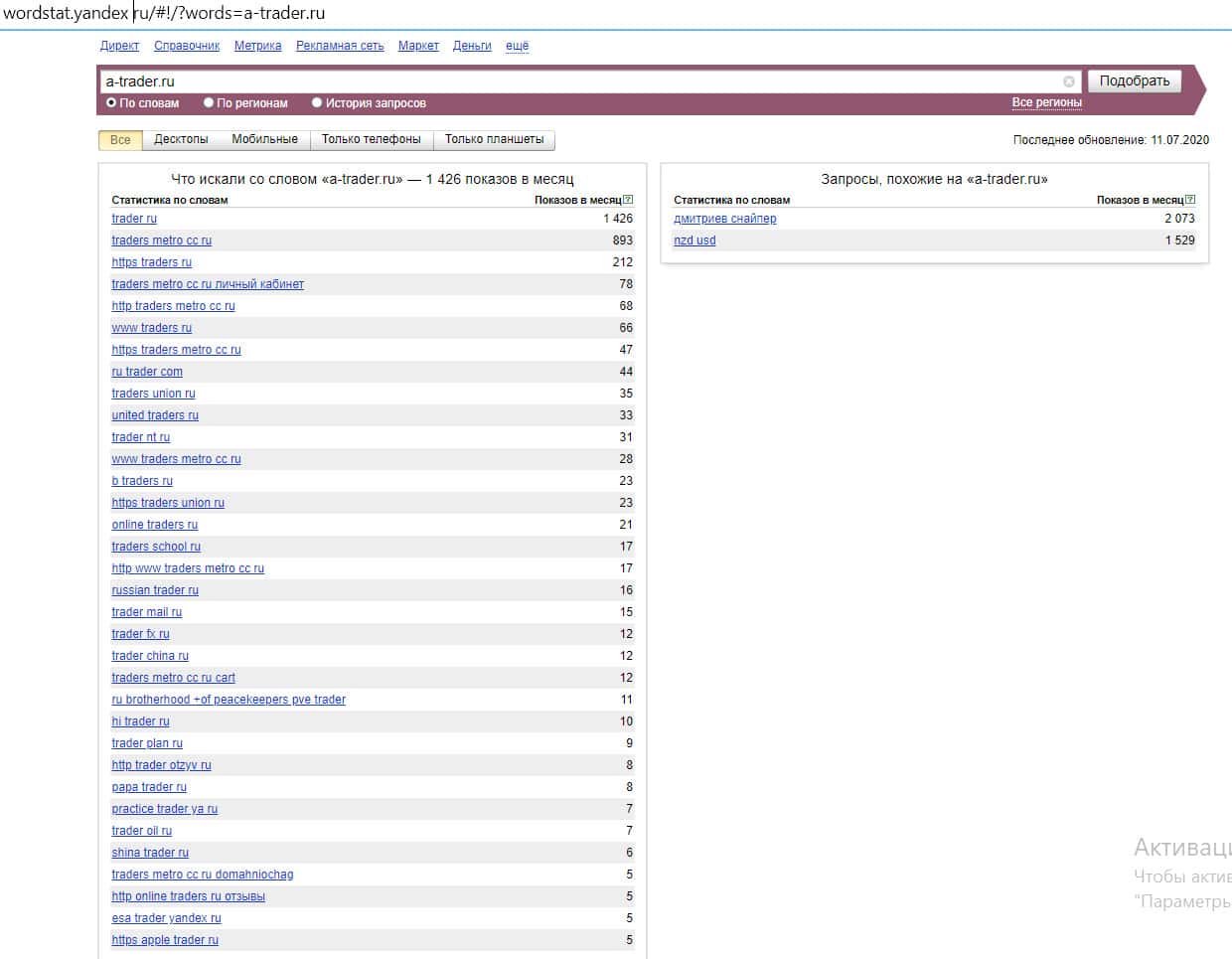1232x959 pixels.
Task: Switch to the 'Мобильные' tab
Action: pos(264,139)
